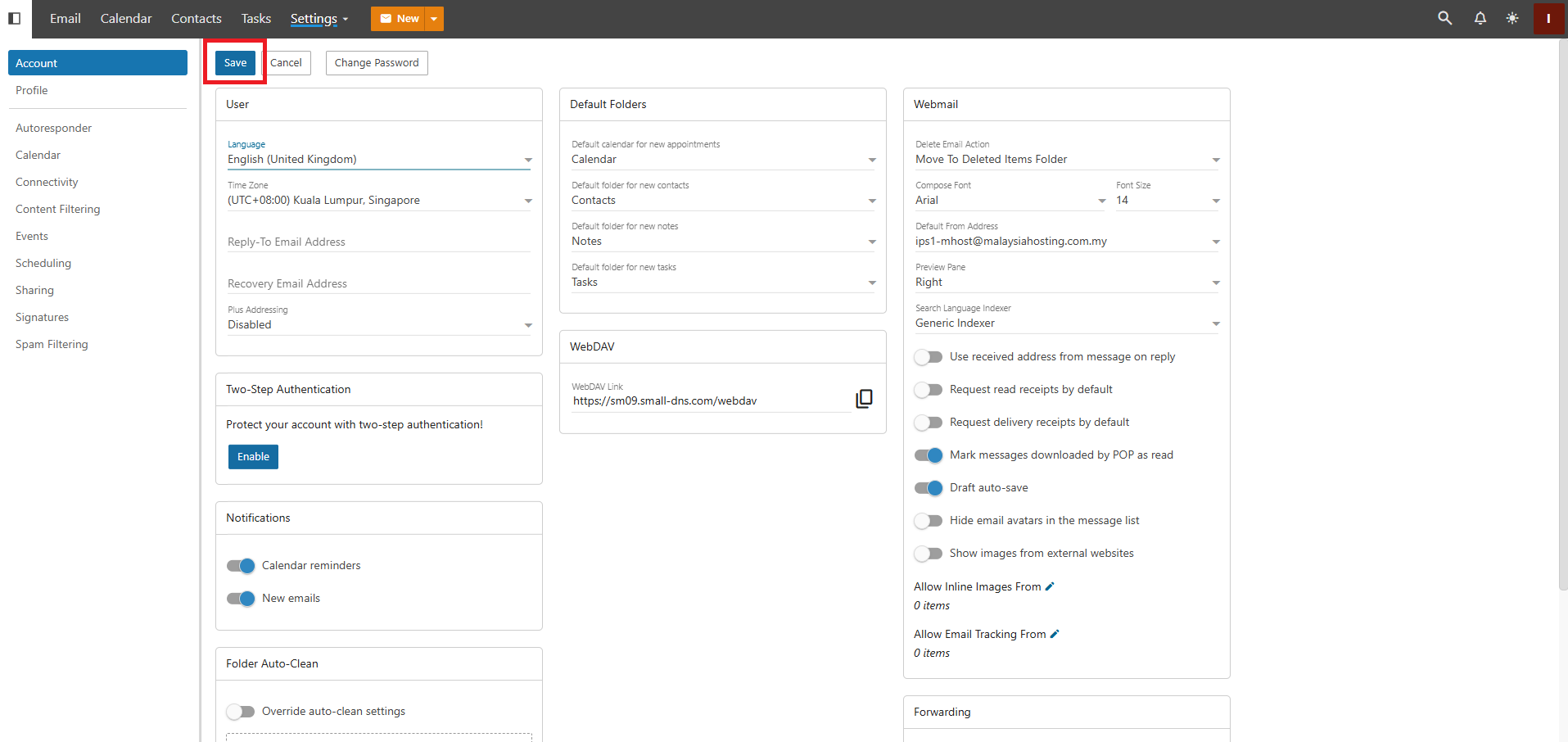Enable Override auto-clean settings
1568x742 pixels.
[241, 712]
